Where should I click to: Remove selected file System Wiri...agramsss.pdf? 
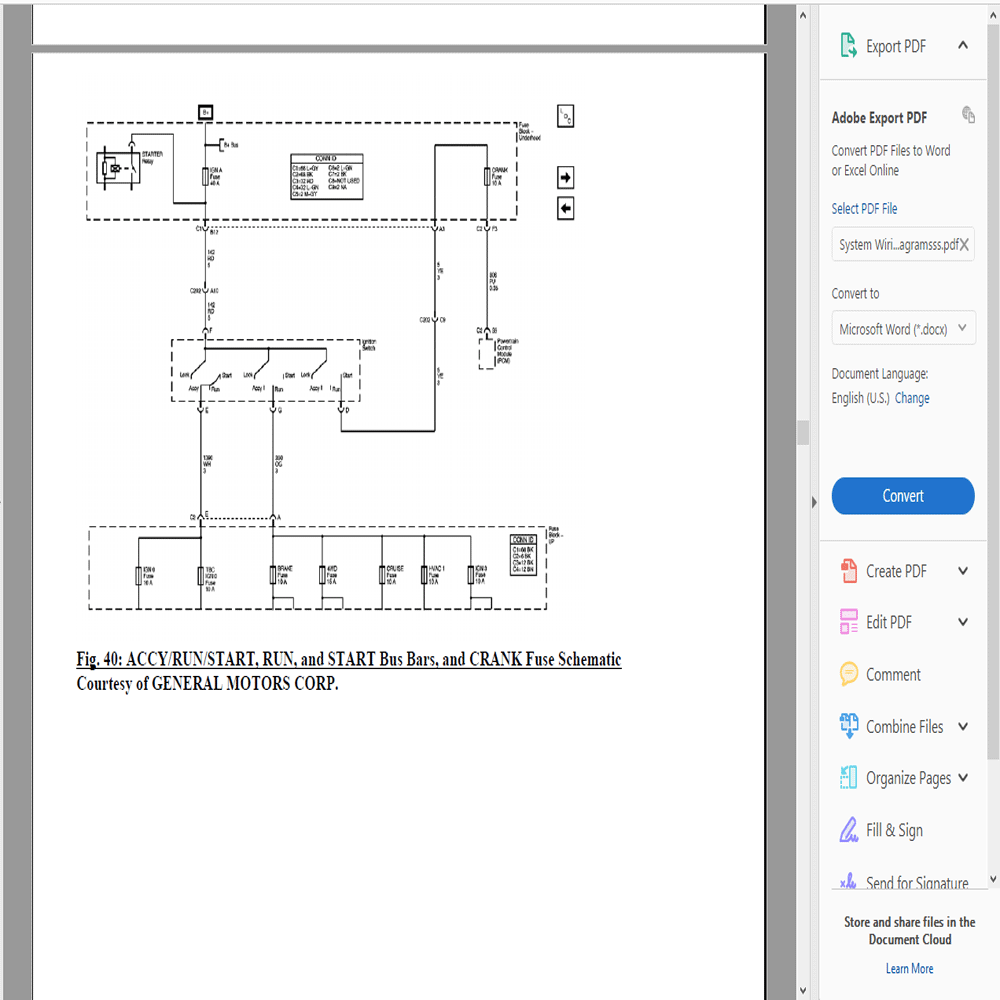coord(964,245)
